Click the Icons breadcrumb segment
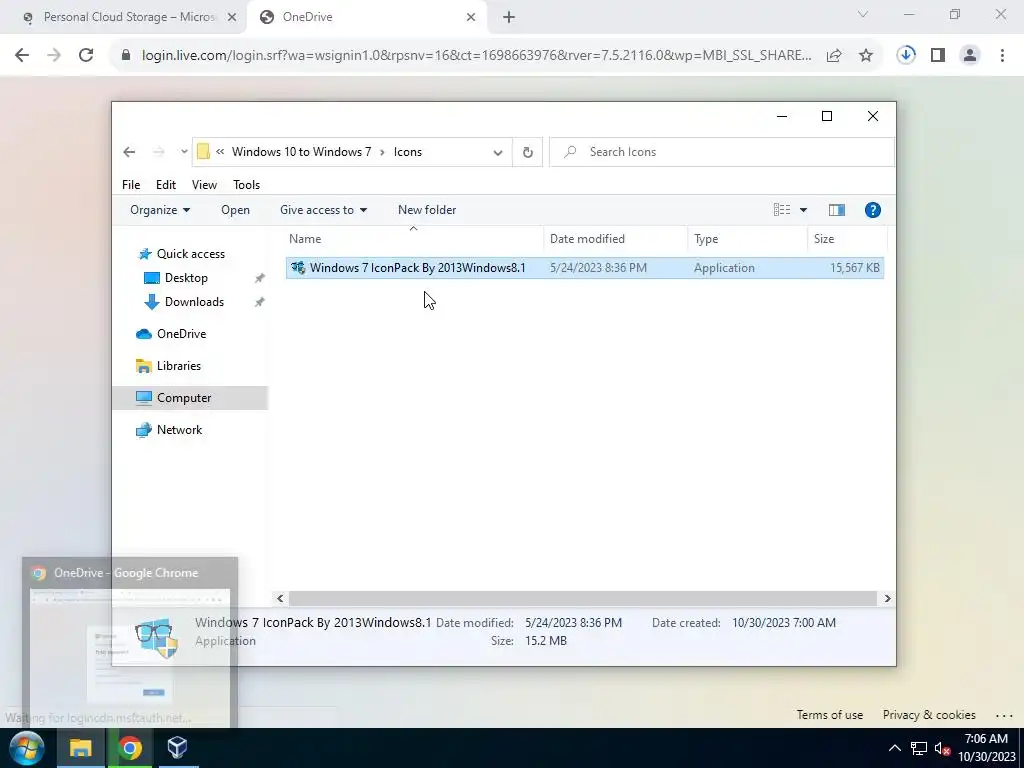The image size is (1024, 768). tap(408, 152)
